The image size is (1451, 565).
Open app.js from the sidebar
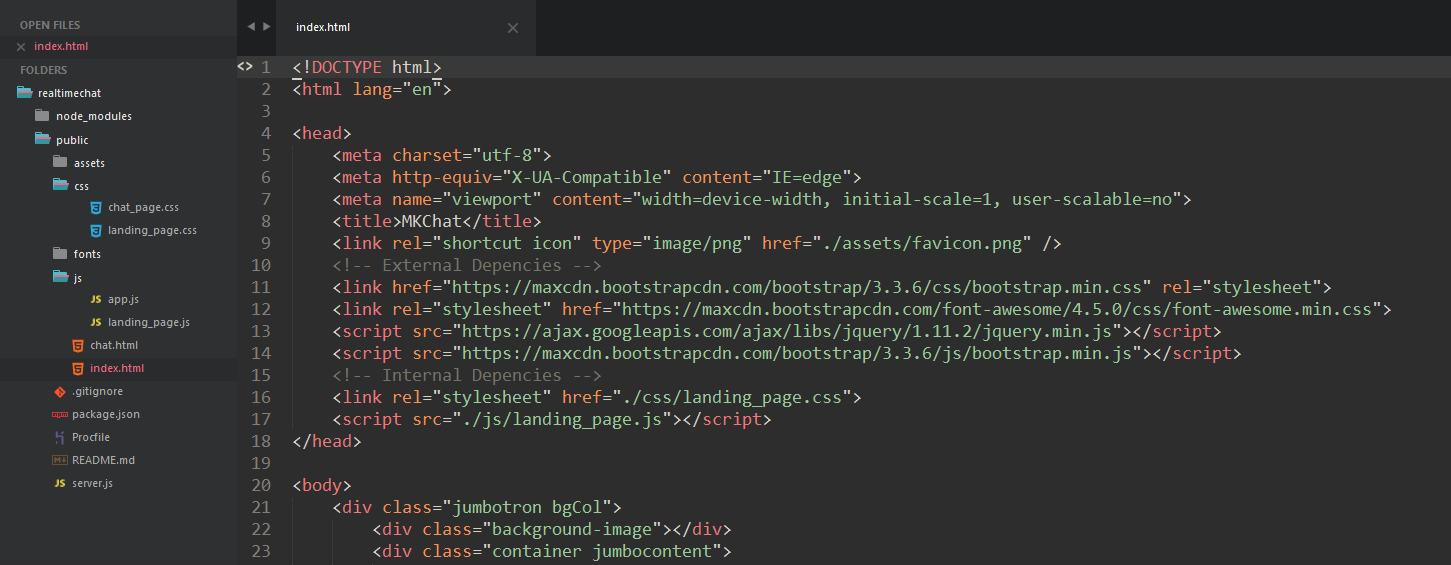pos(123,299)
